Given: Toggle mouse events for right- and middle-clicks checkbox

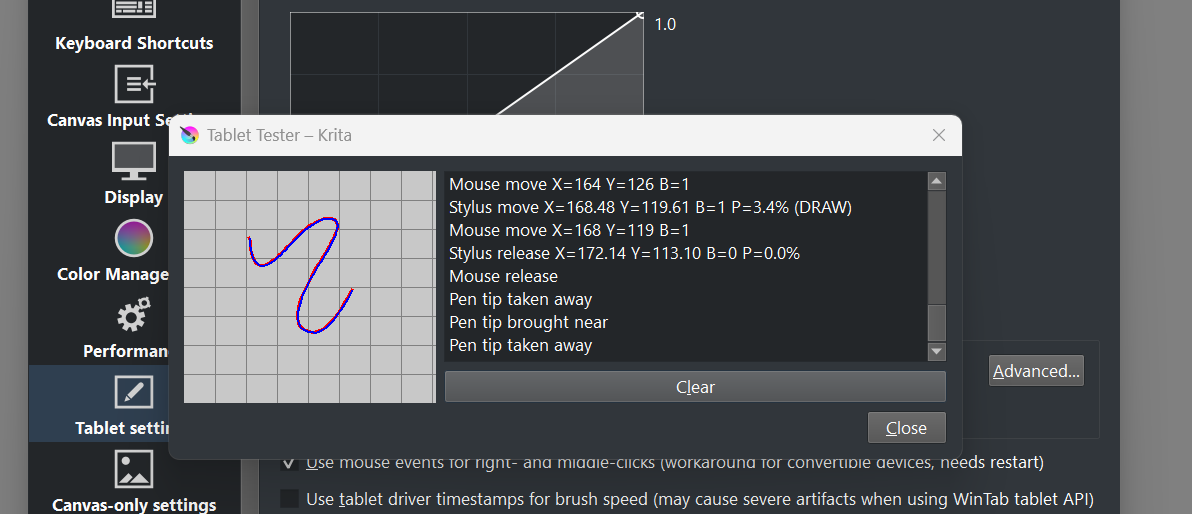Looking at the screenshot, I should pyautogui.click(x=289, y=463).
